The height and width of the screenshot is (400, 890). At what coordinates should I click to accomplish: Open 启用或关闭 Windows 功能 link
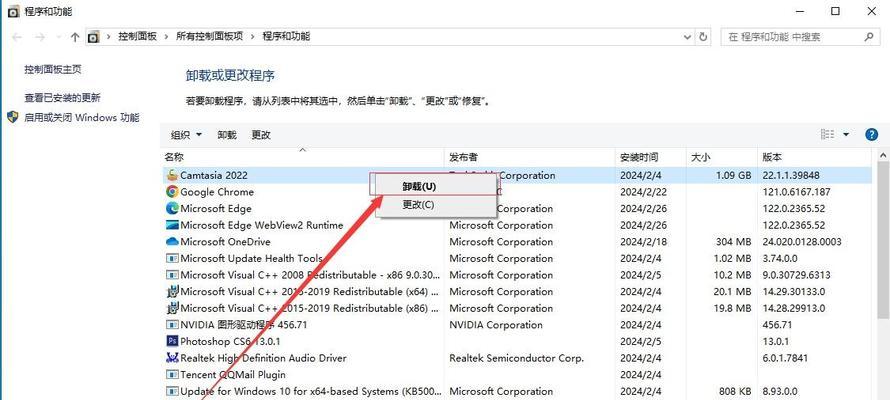tap(81, 117)
